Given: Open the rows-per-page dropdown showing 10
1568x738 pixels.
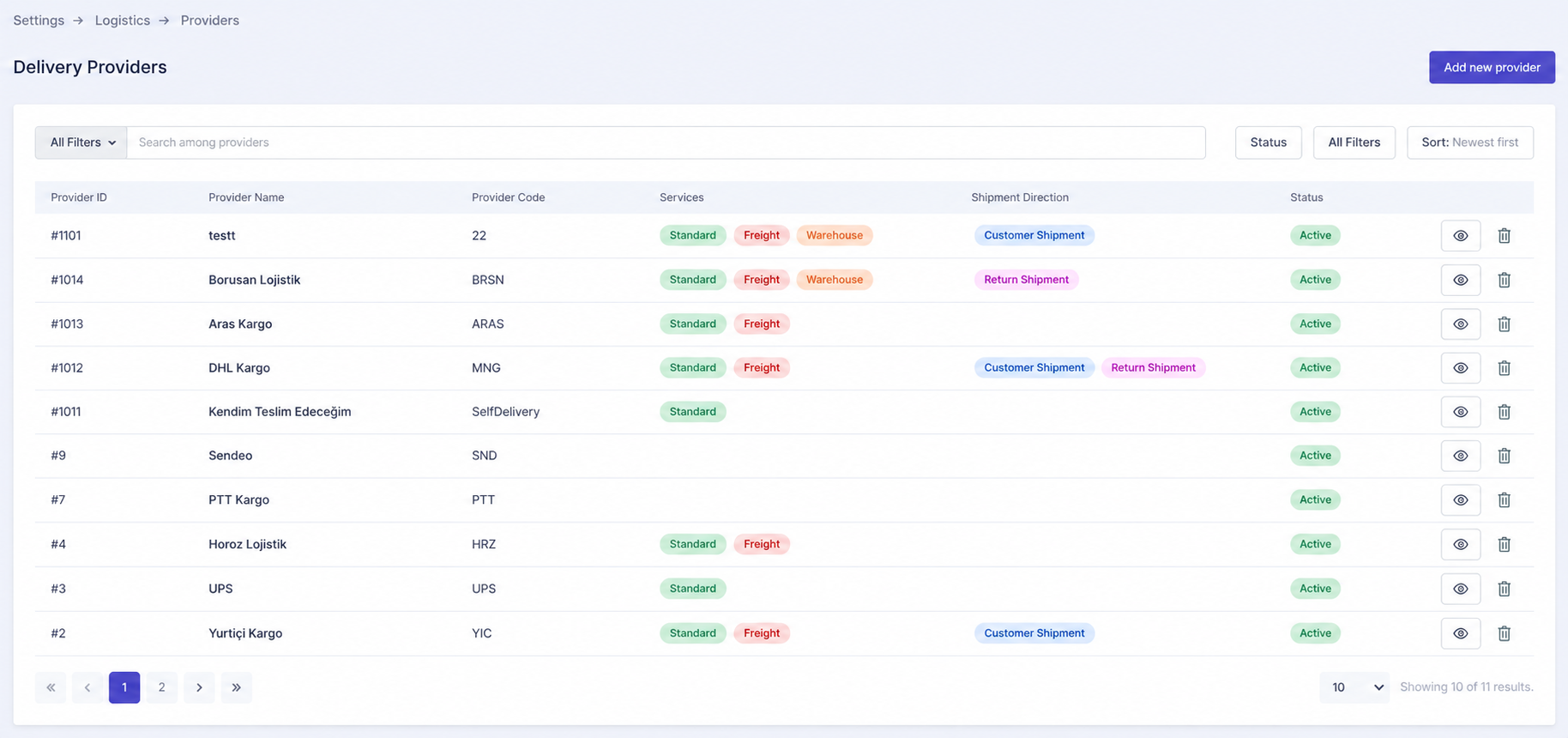Looking at the screenshot, I should click(x=1356, y=687).
